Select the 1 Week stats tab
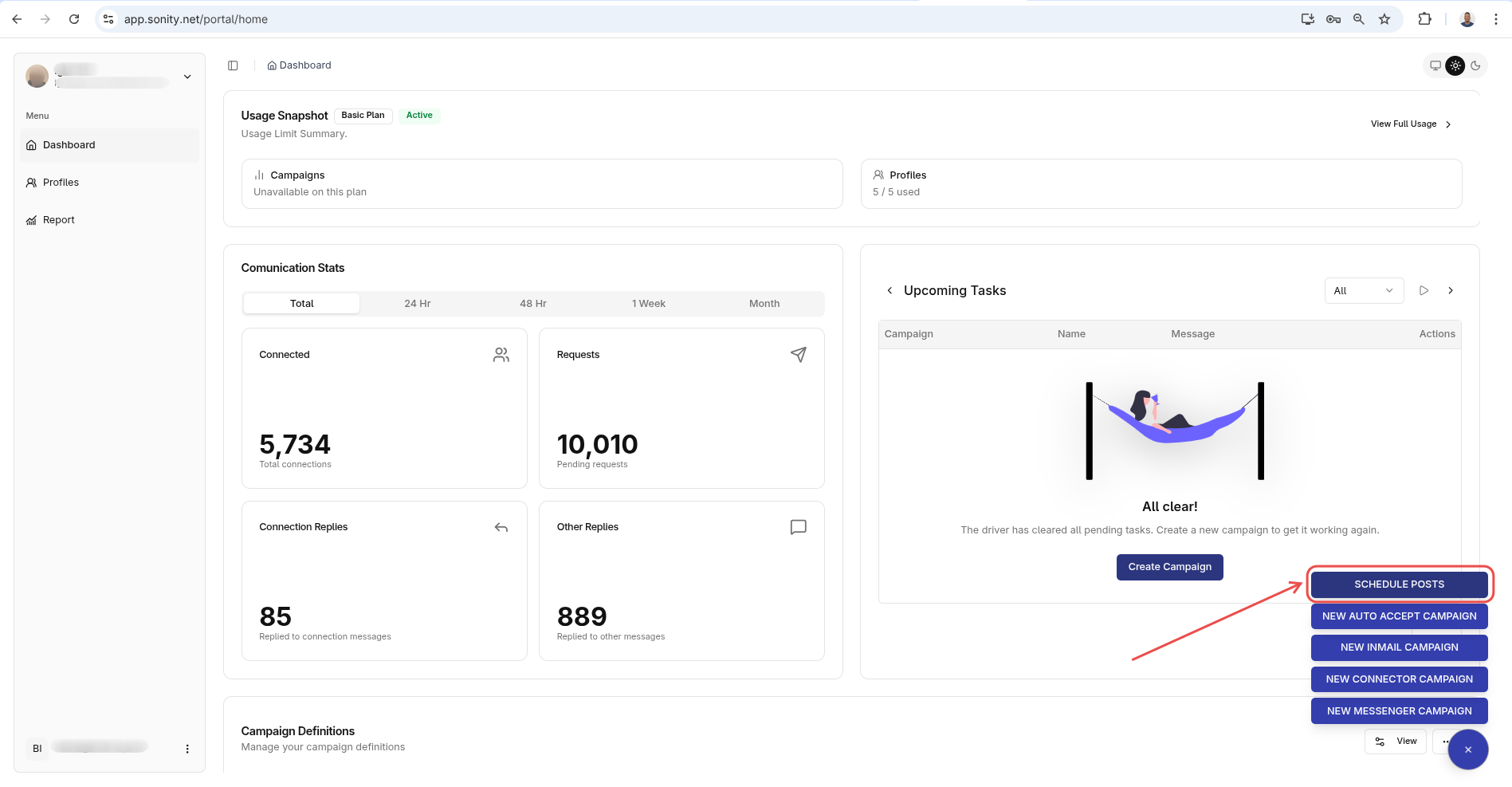1512x787 pixels. [649, 304]
